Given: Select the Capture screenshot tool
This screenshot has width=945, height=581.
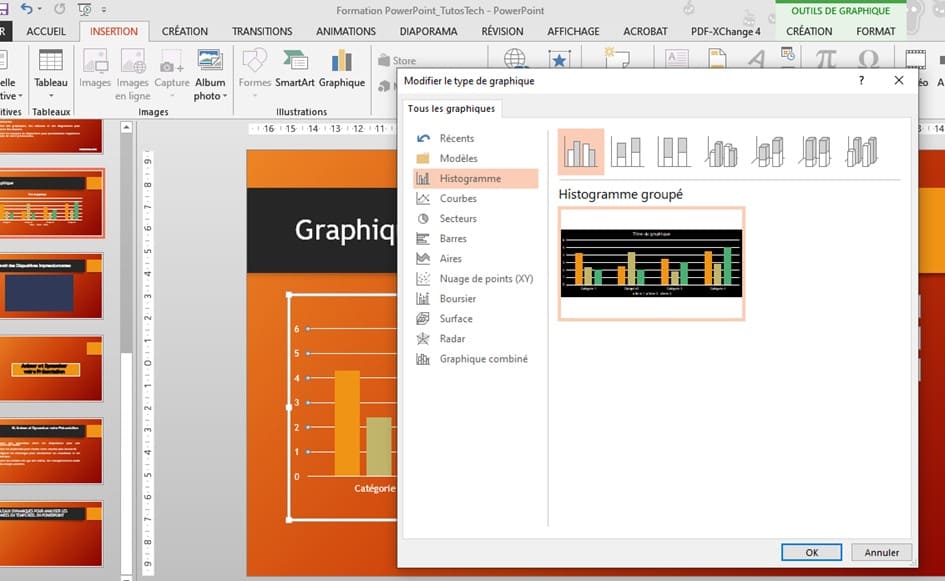Looking at the screenshot, I should (171, 72).
